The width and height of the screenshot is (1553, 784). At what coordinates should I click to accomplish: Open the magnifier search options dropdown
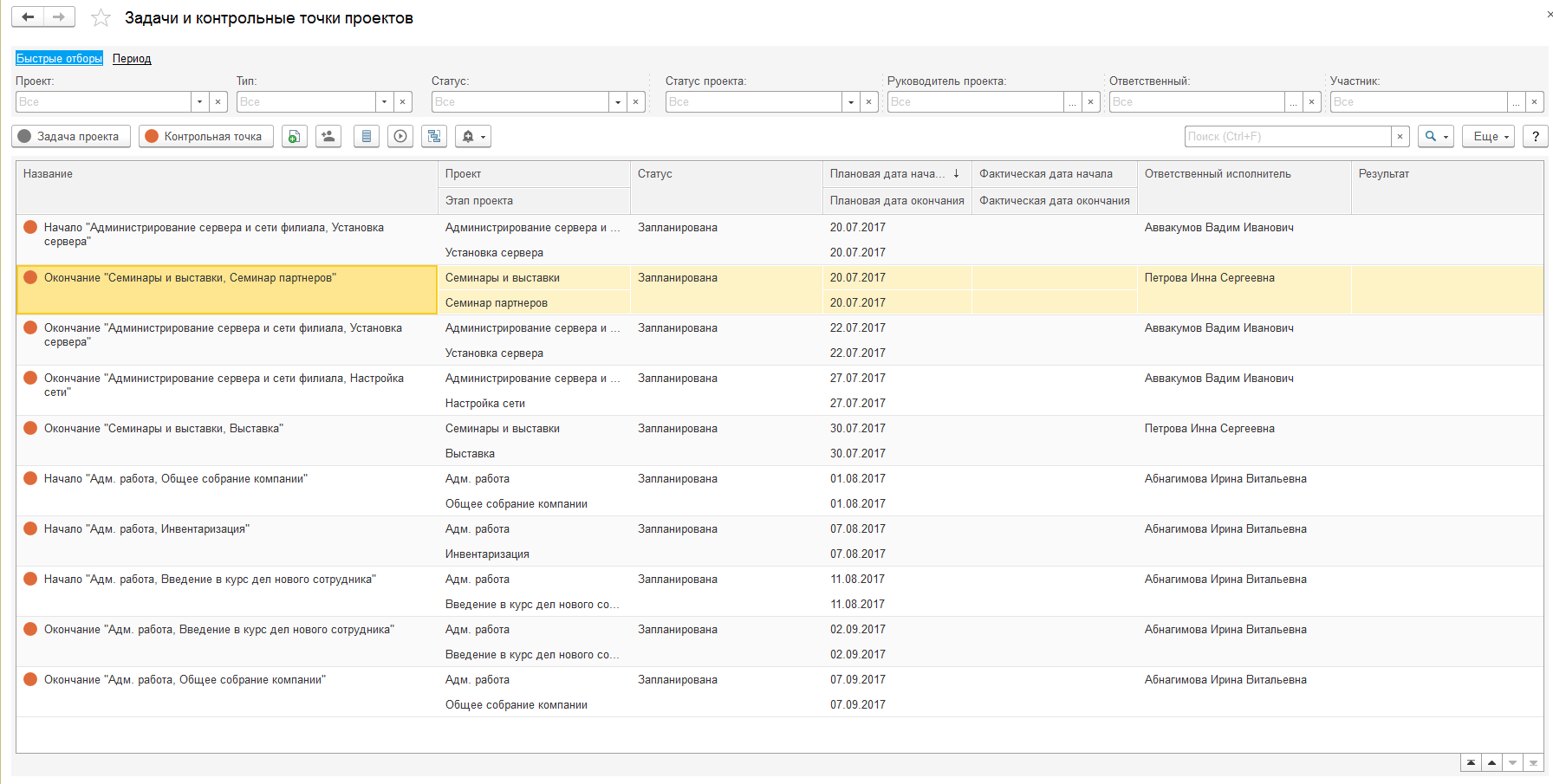tap(1435, 136)
